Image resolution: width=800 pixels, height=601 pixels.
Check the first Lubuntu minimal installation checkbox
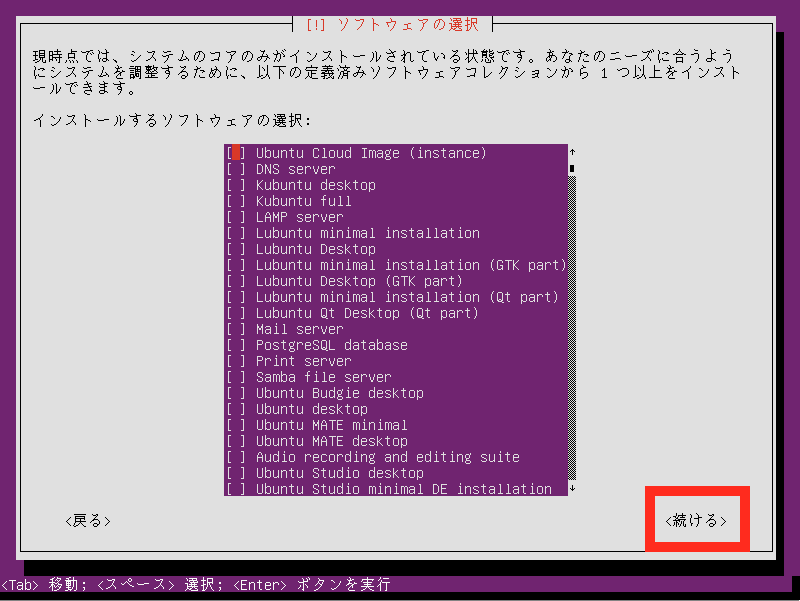236,233
